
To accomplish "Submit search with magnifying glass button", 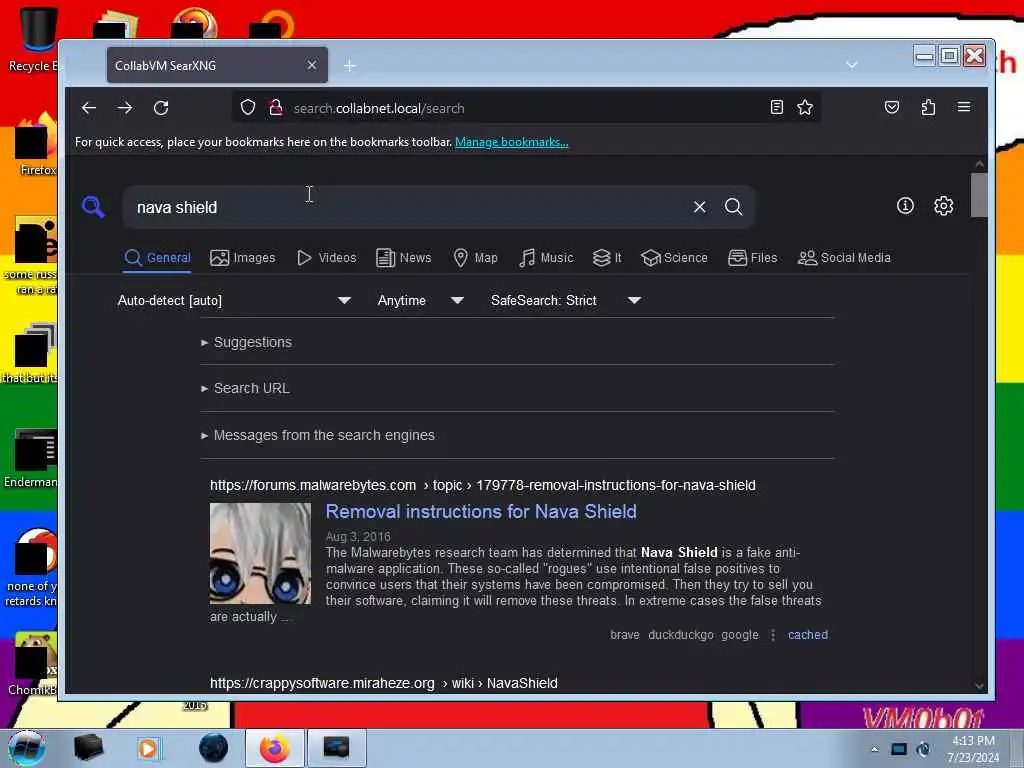I will 733,207.
